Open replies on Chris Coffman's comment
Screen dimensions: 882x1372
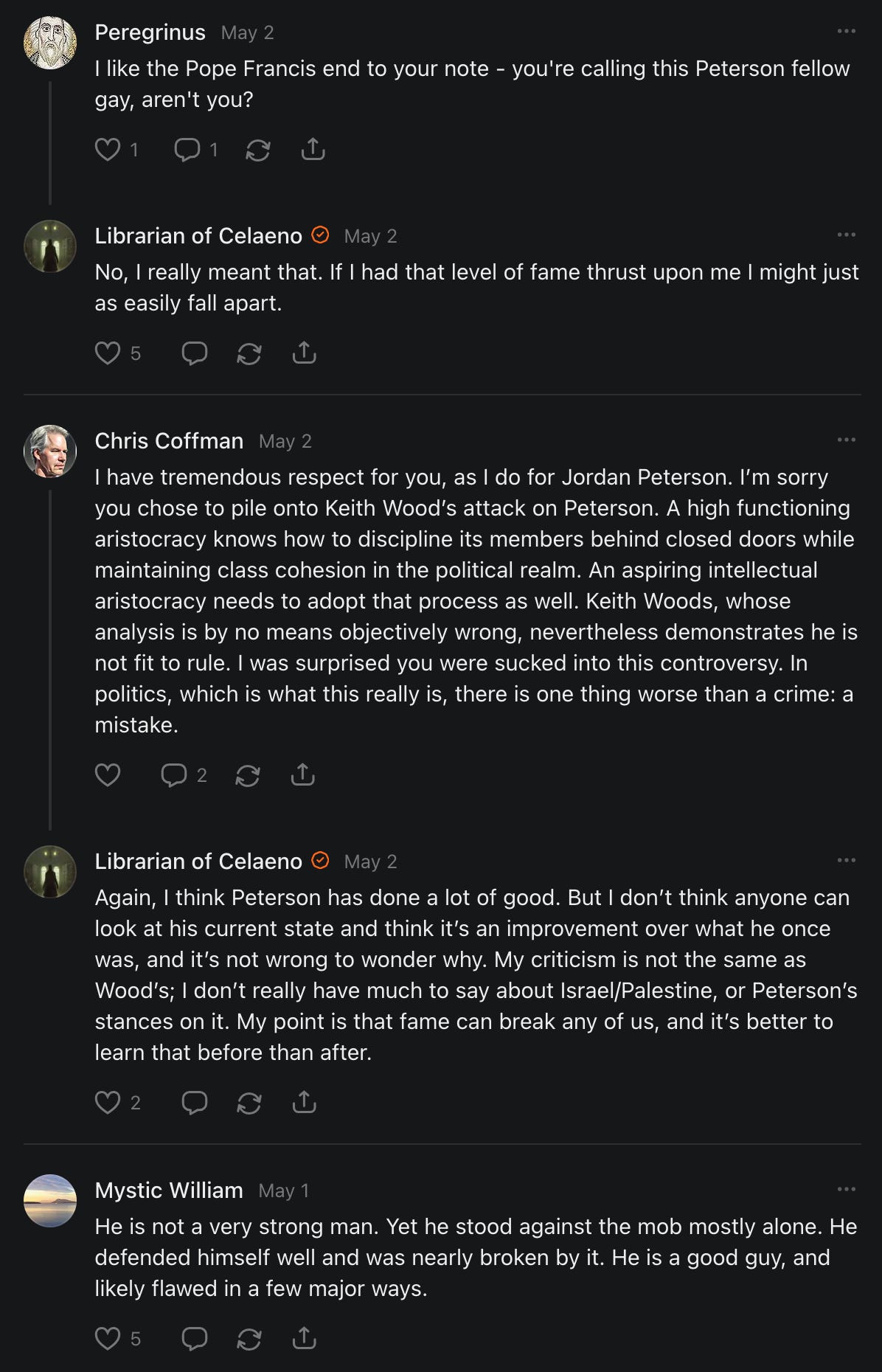(x=175, y=775)
